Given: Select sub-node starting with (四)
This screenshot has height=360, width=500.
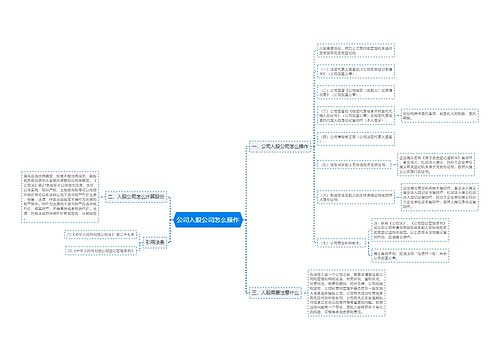Looking at the screenshot, I should [x=356, y=139].
